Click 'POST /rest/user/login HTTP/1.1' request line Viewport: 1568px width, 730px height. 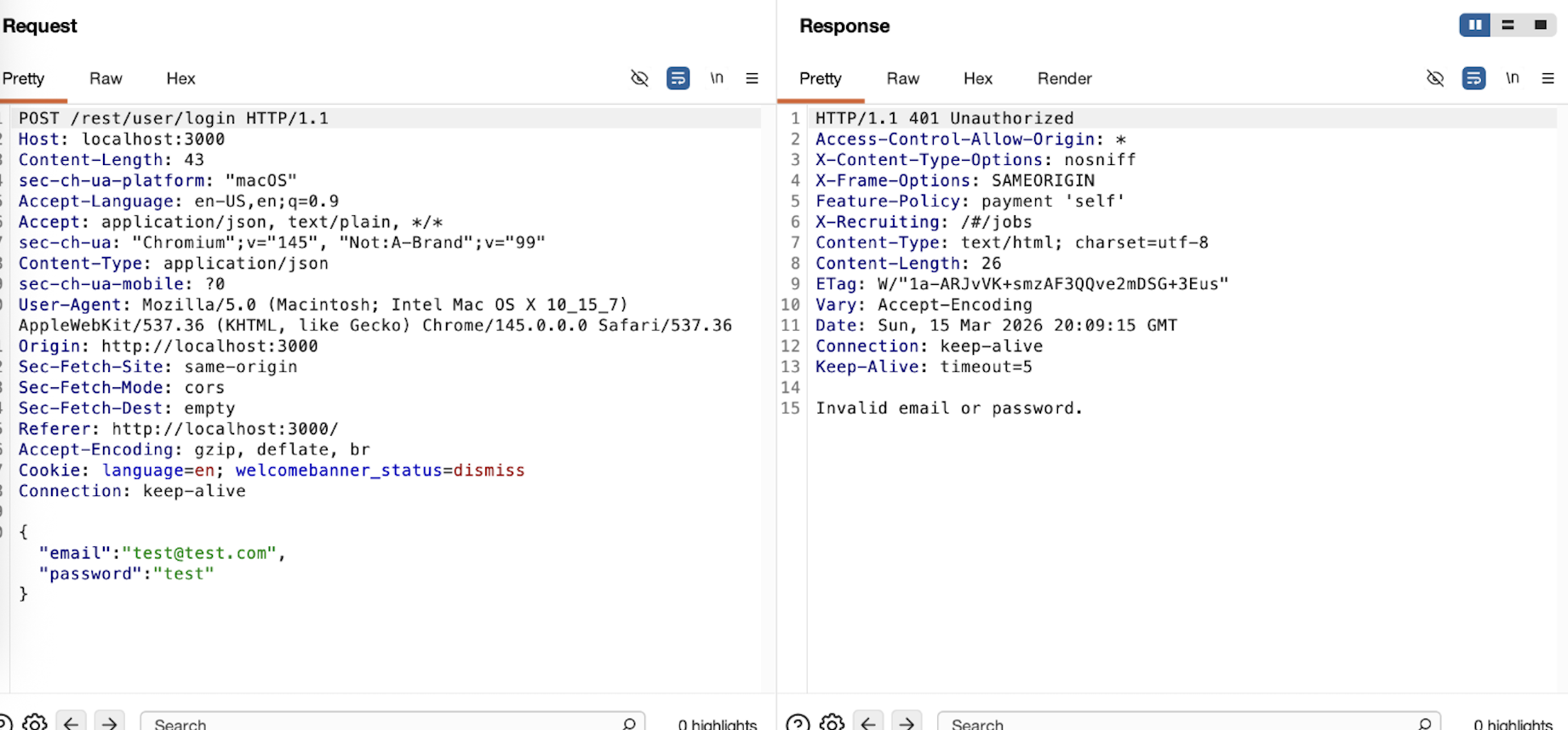174,118
